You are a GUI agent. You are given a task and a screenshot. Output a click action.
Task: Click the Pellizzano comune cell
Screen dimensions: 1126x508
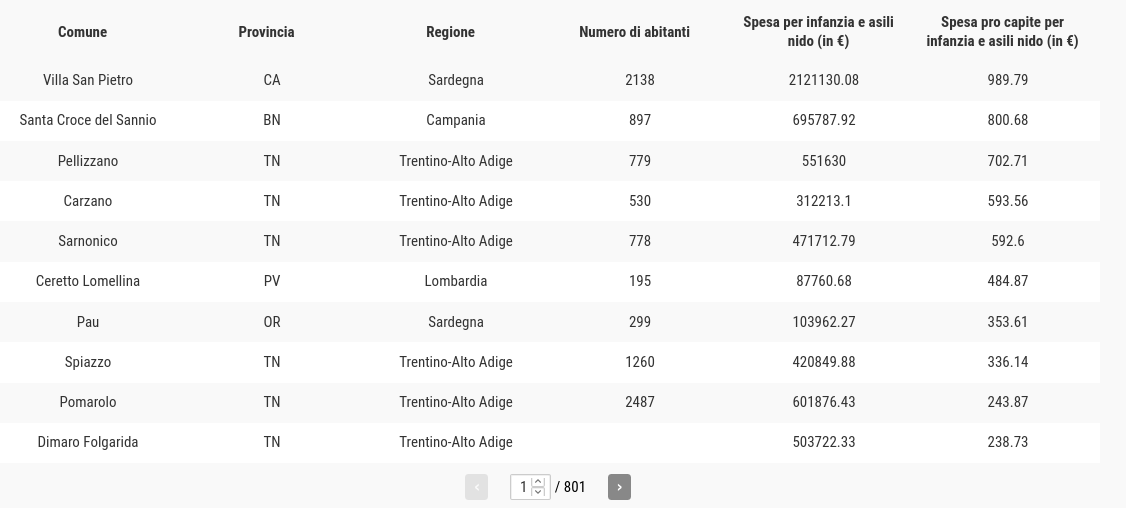click(88, 160)
